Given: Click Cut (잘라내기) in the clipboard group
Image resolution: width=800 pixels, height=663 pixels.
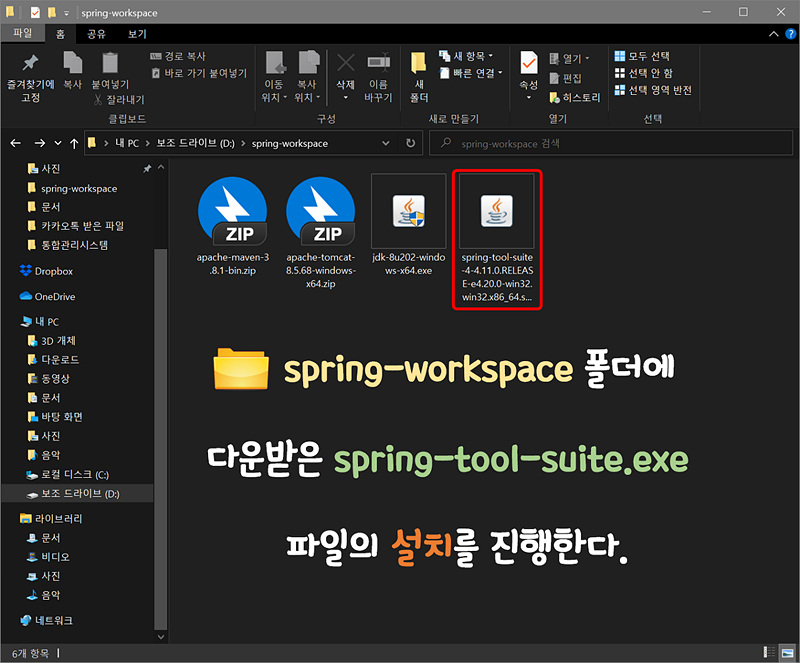Looking at the screenshot, I should point(119,100).
